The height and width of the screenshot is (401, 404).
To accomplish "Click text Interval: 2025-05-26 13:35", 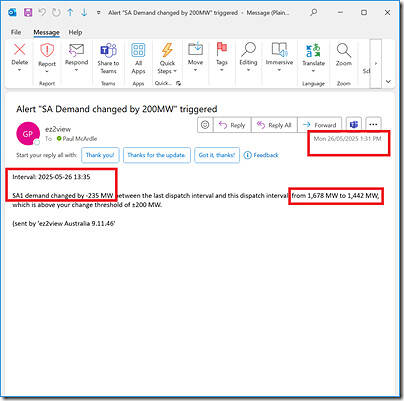I will pyautogui.click(x=51, y=177).
